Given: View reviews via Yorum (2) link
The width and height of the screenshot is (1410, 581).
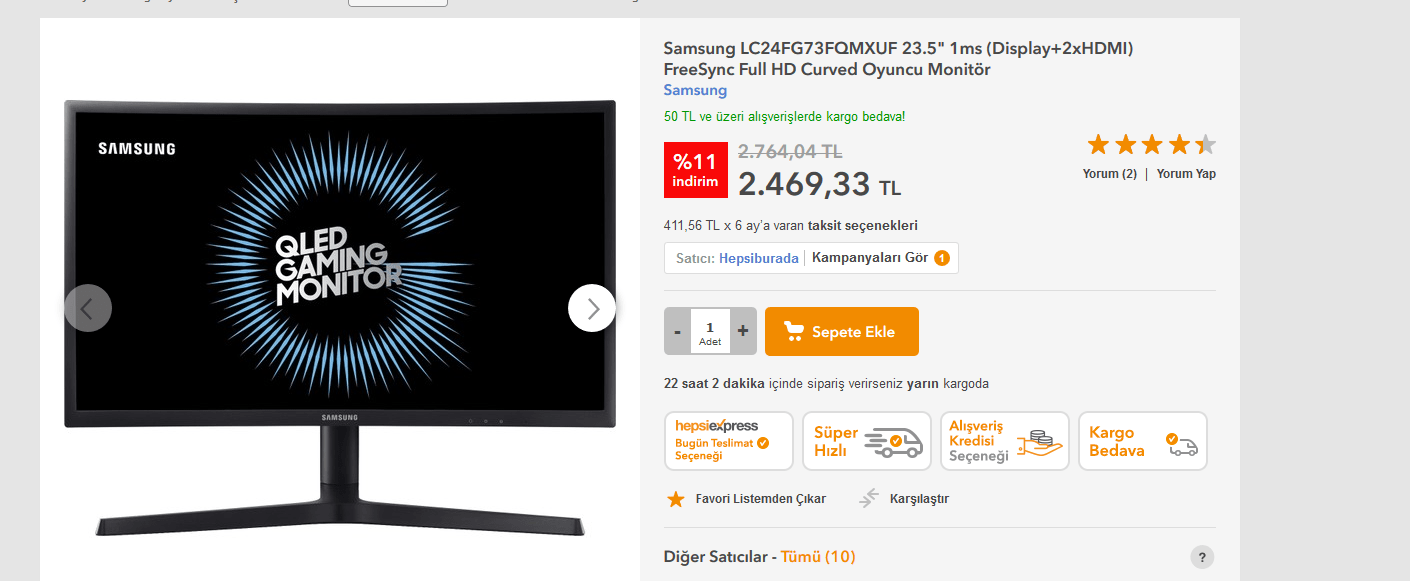Looking at the screenshot, I should tap(1110, 173).
